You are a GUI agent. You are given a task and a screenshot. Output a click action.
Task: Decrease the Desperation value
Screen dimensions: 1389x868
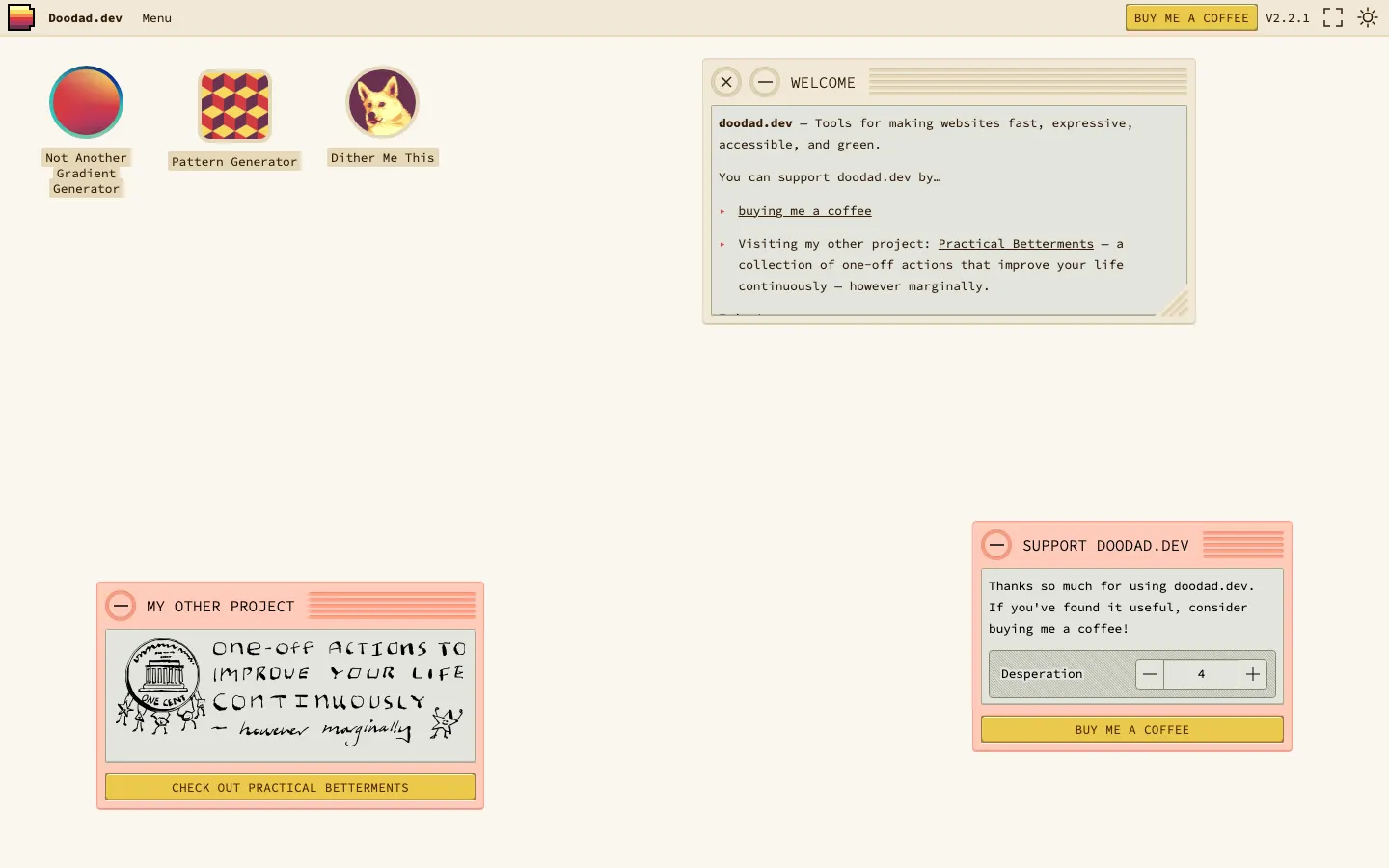point(1150,674)
